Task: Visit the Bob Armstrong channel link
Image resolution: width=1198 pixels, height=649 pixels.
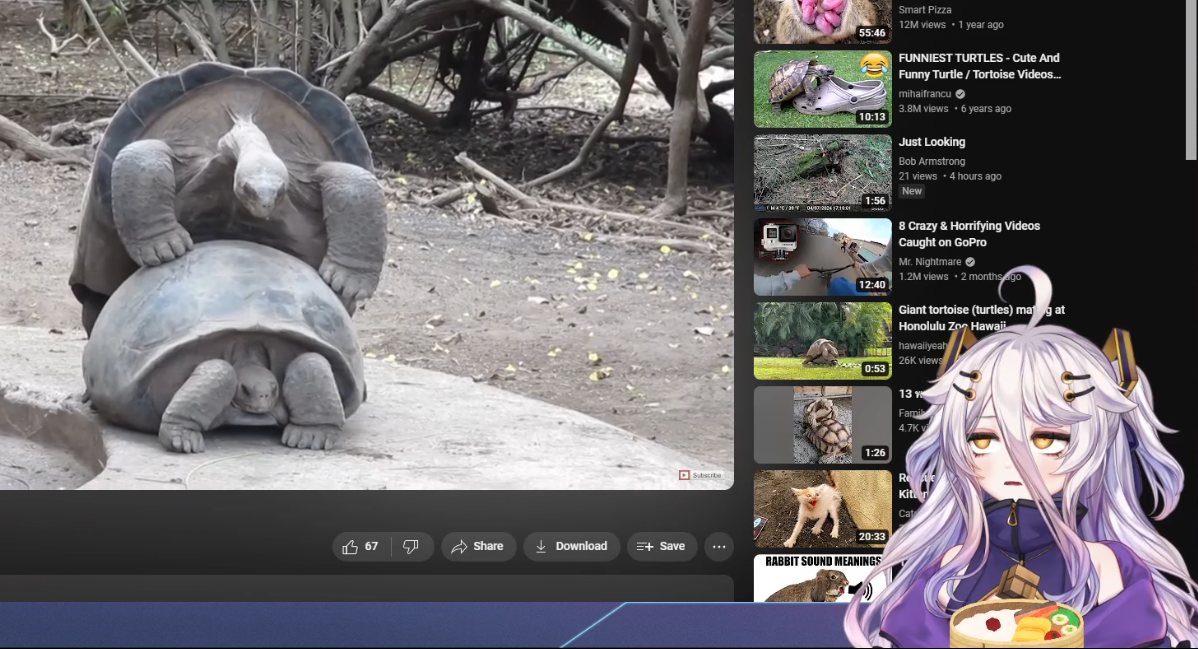Action: pos(931,161)
